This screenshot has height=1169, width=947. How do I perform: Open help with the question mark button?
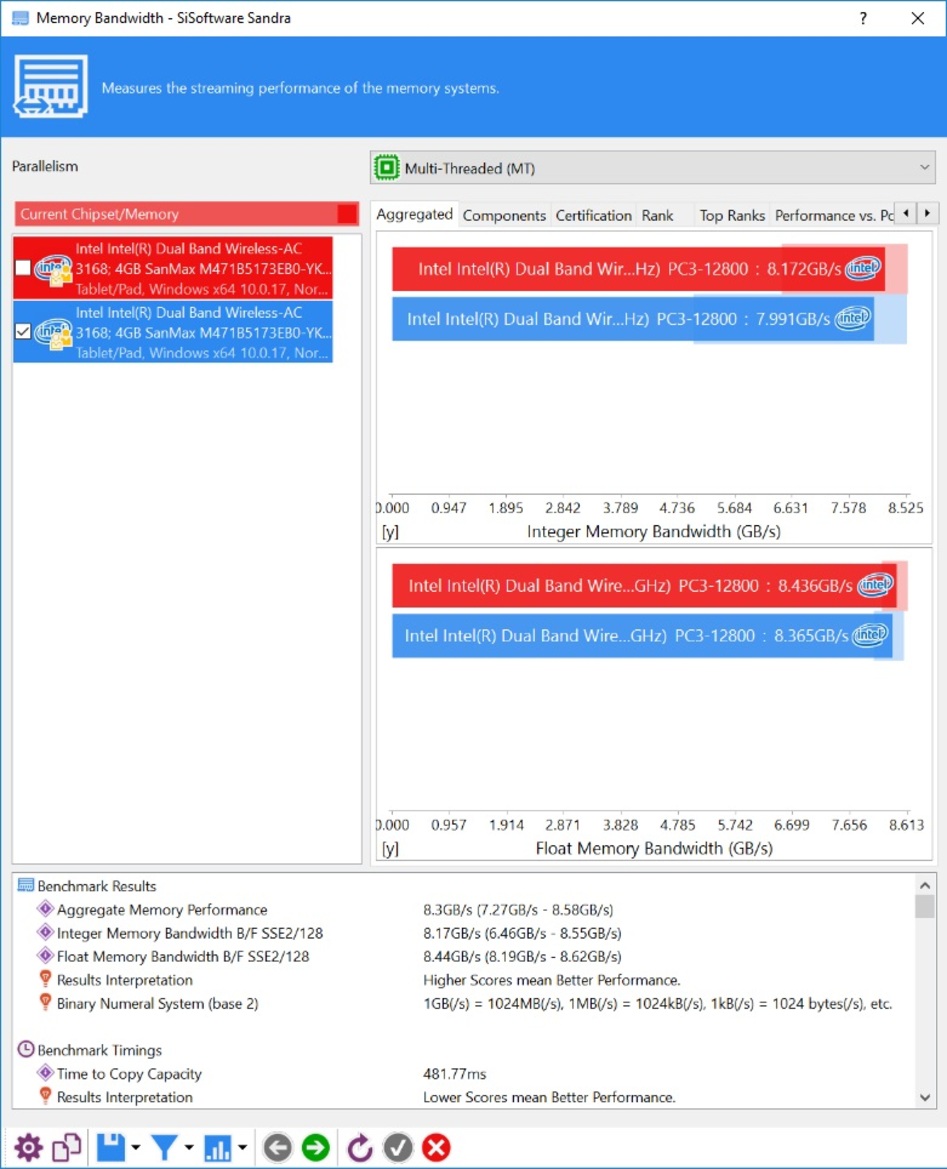pyautogui.click(x=863, y=18)
